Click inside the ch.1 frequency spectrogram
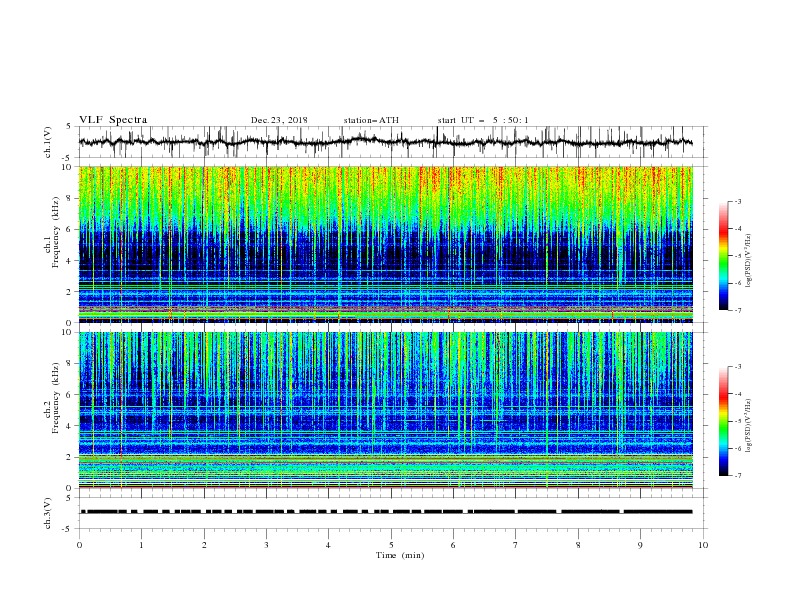 coord(386,244)
